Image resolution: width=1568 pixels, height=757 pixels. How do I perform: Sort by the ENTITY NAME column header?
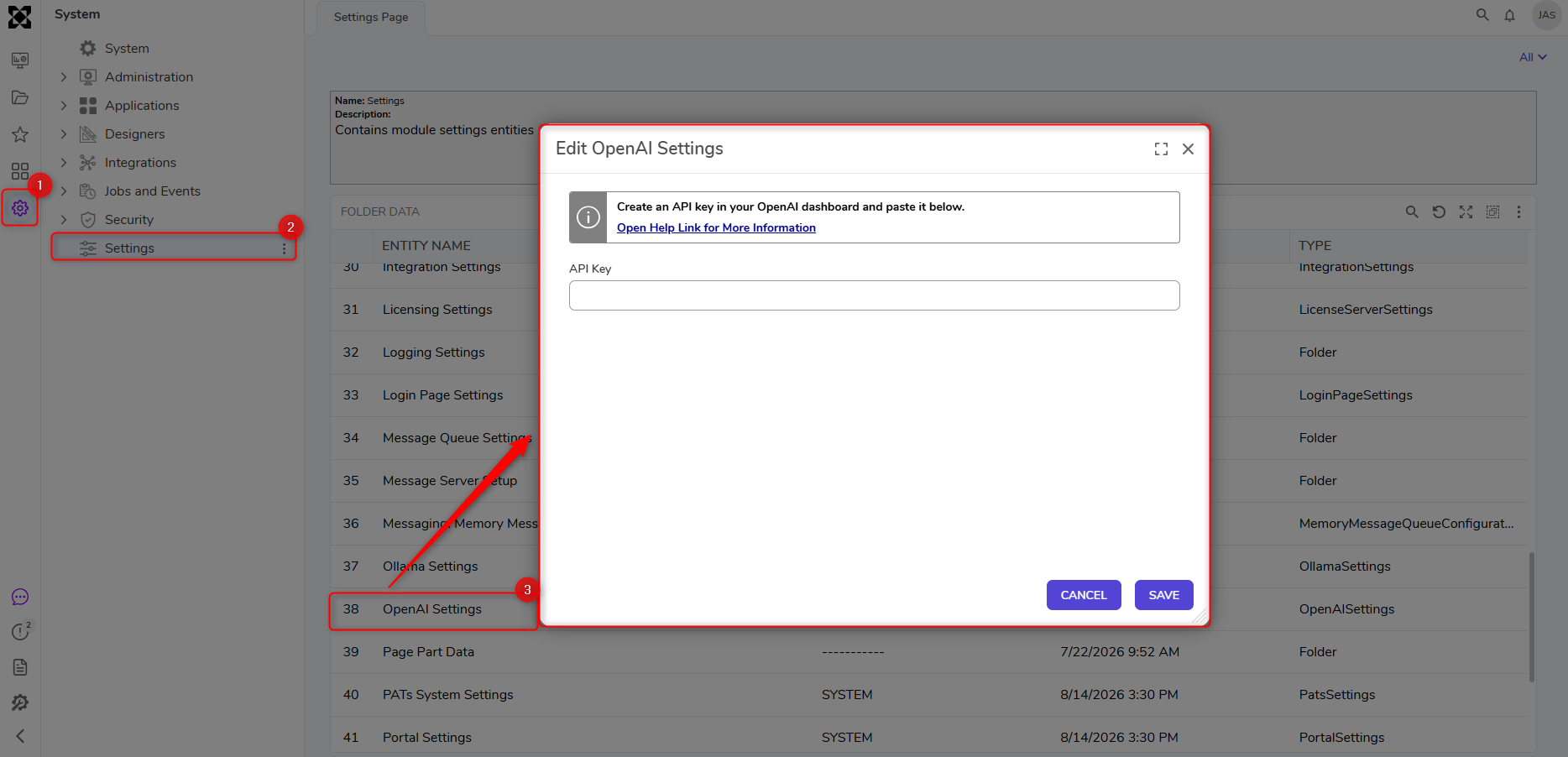point(426,246)
